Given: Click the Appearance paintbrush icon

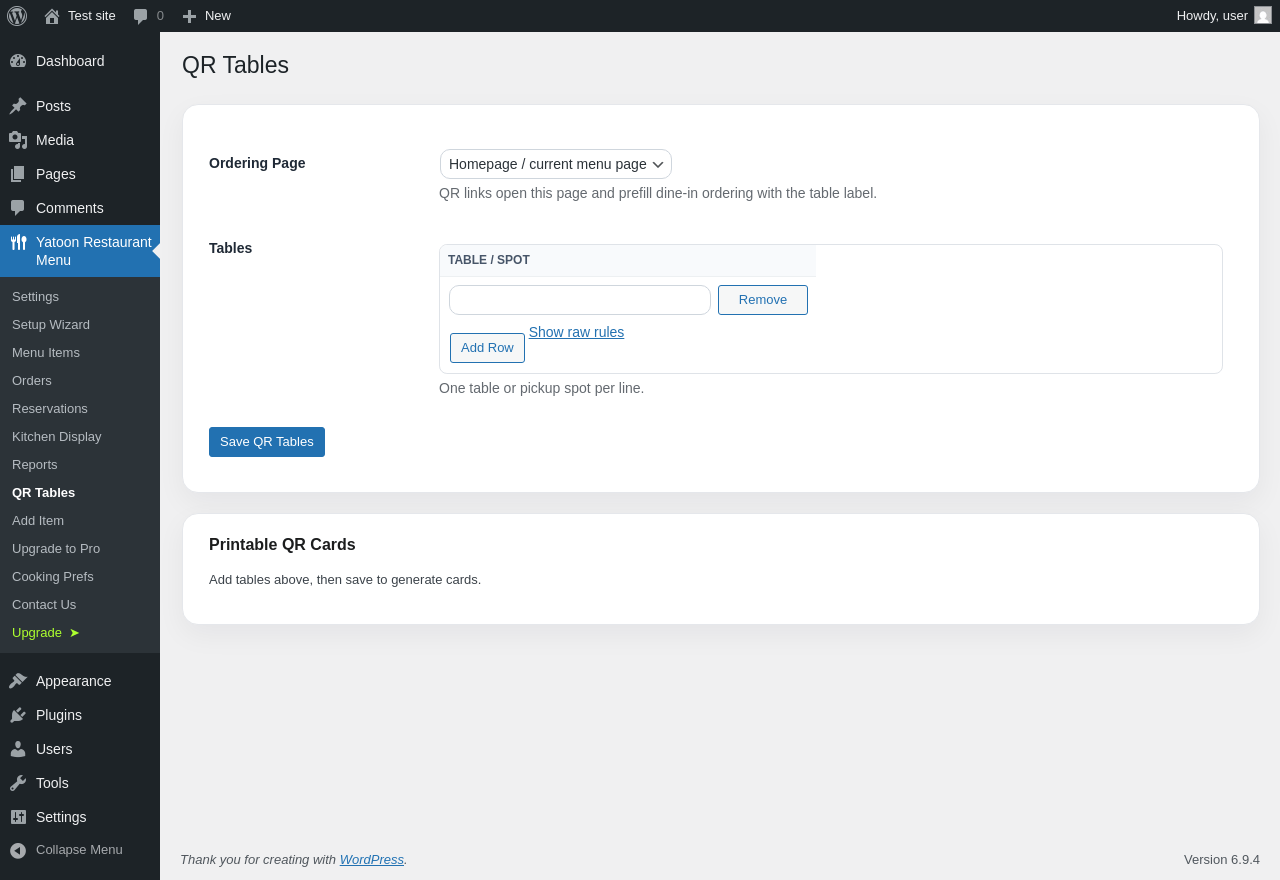Looking at the screenshot, I should click(x=18, y=681).
